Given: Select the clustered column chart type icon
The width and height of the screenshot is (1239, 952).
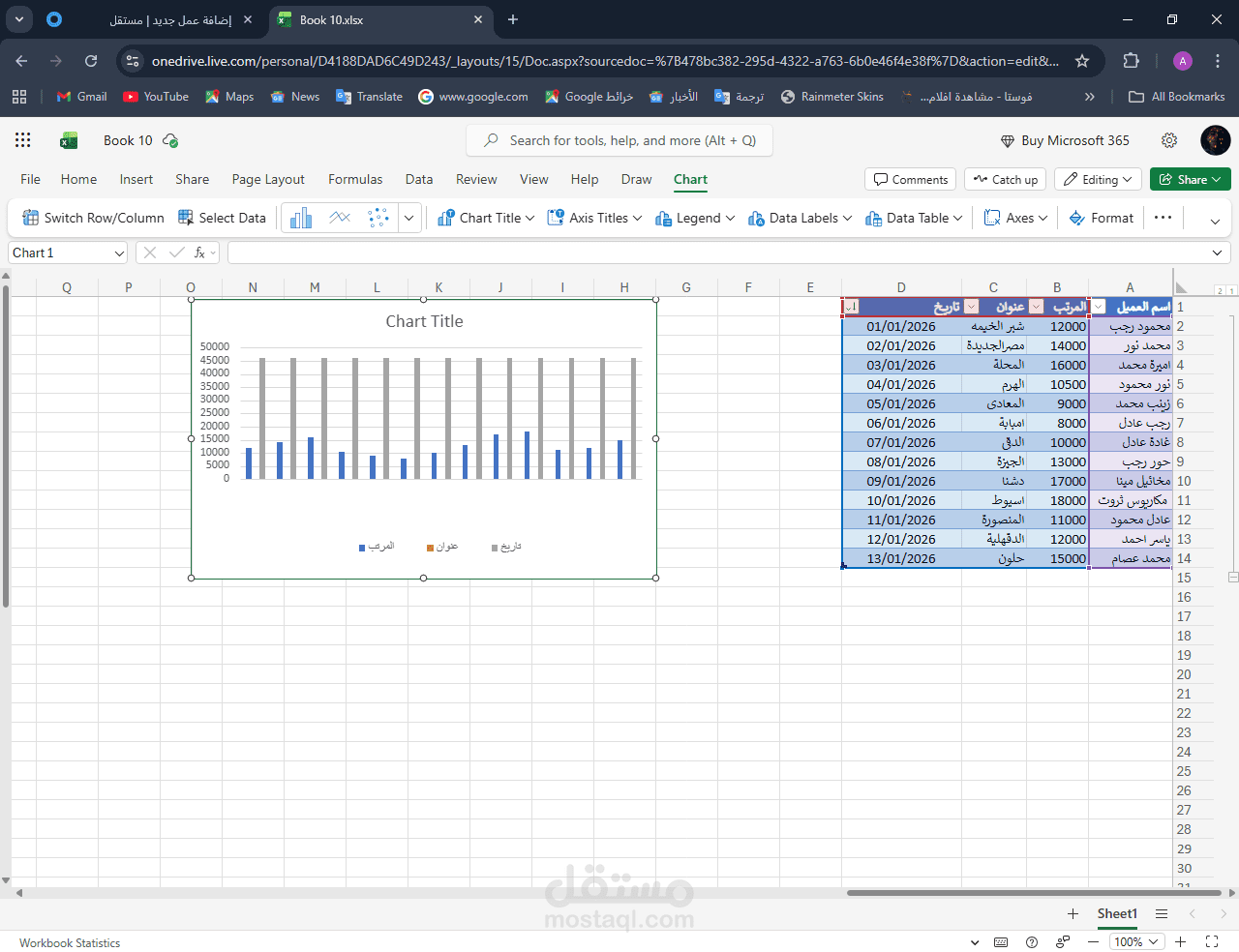Looking at the screenshot, I should coord(301,218).
